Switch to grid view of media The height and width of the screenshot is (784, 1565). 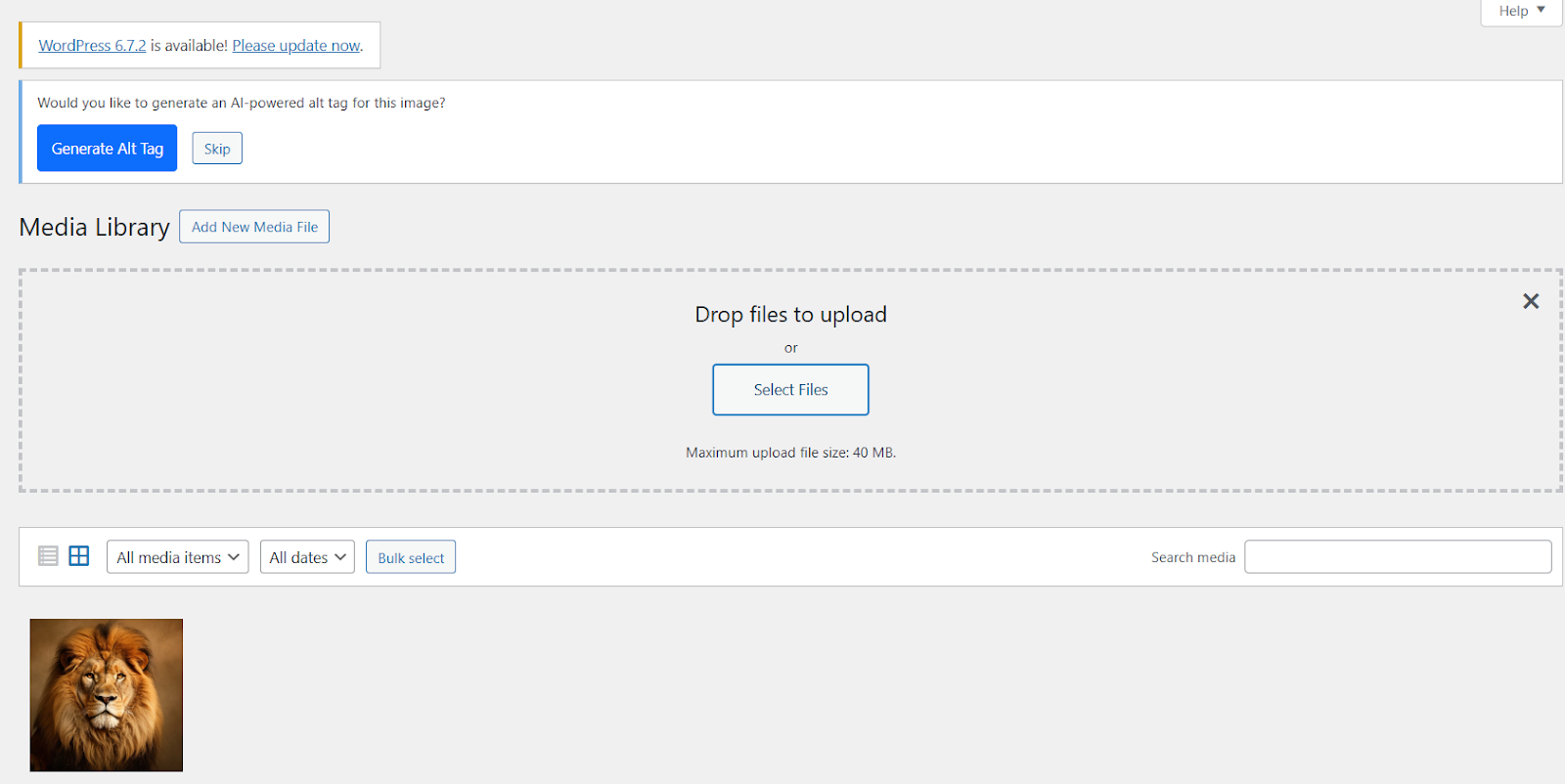point(79,556)
